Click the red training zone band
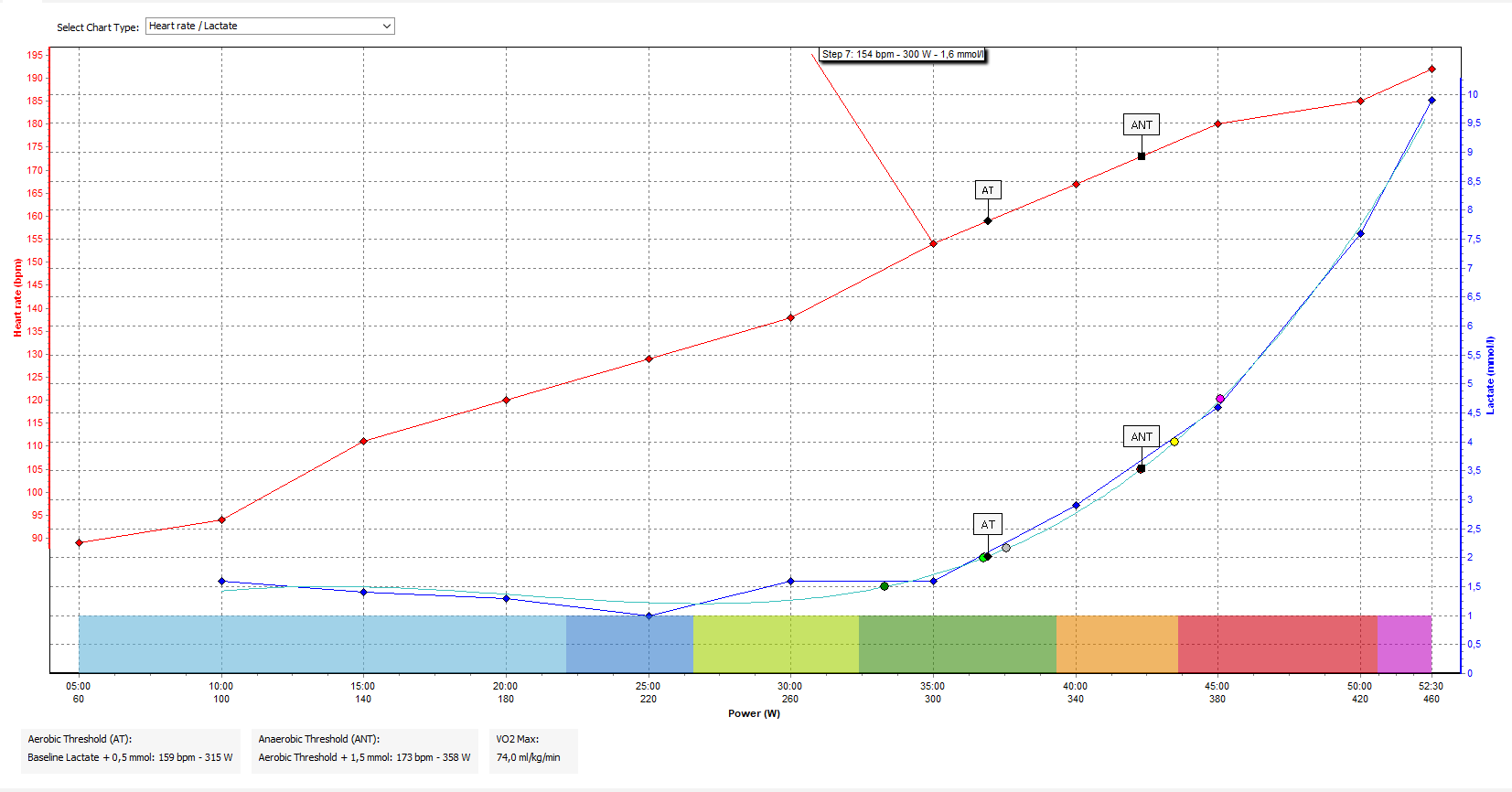The image size is (1512, 792). (1276, 644)
